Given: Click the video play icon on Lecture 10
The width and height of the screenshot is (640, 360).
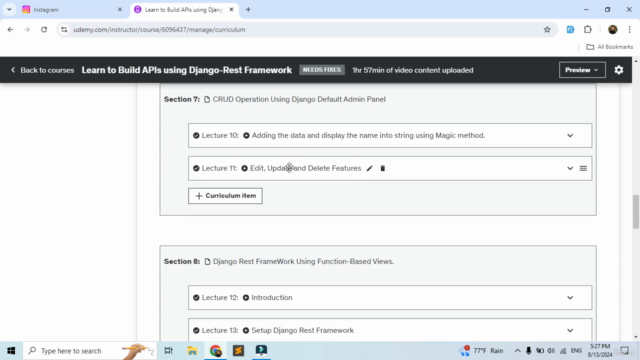Looking at the screenshot, I should coord(246,136).
